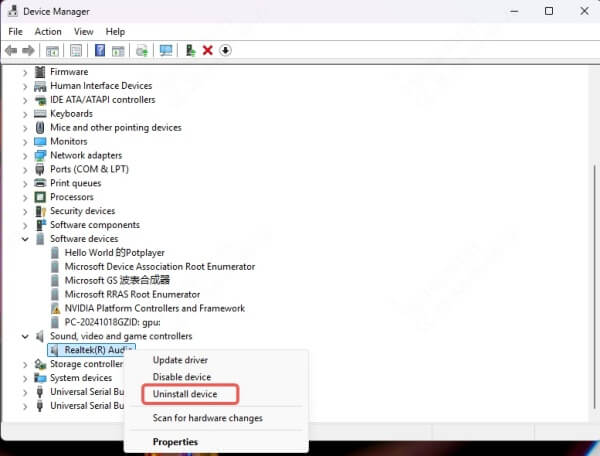Expand the Software components node
Viewport: 600px width, 456px height.
25,225
